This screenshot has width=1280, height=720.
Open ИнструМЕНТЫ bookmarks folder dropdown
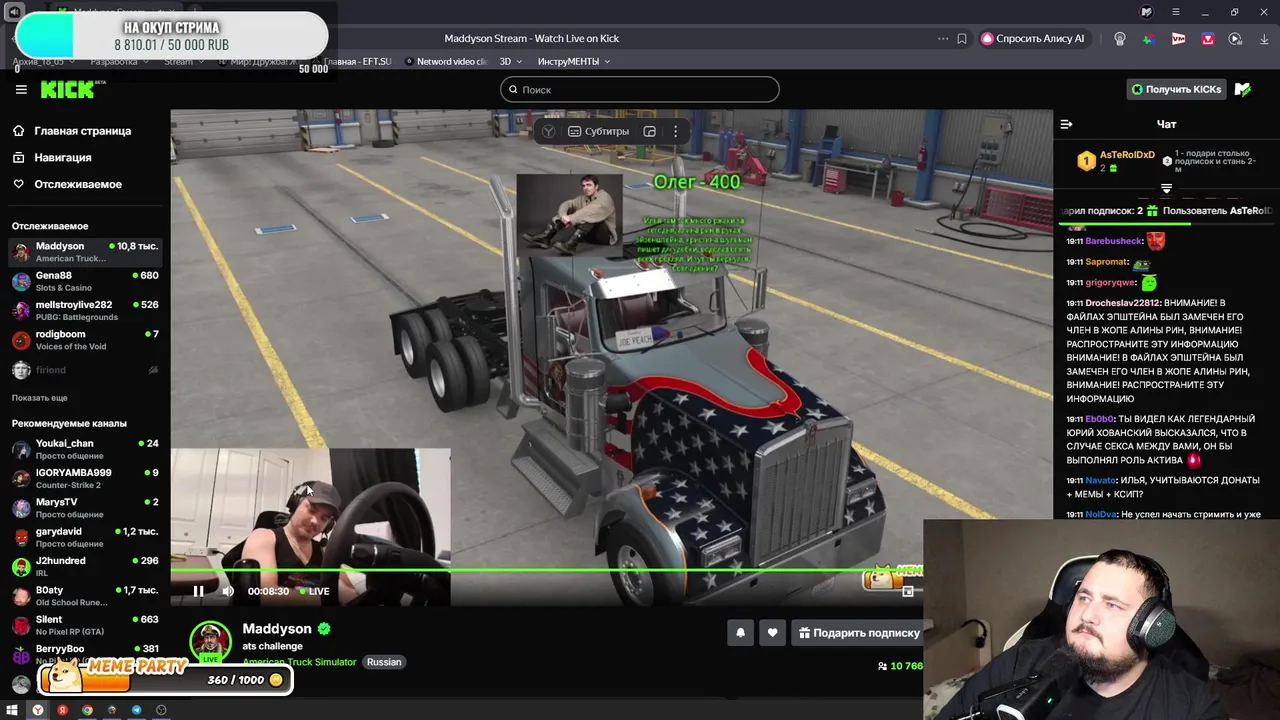tap(574, 61)
